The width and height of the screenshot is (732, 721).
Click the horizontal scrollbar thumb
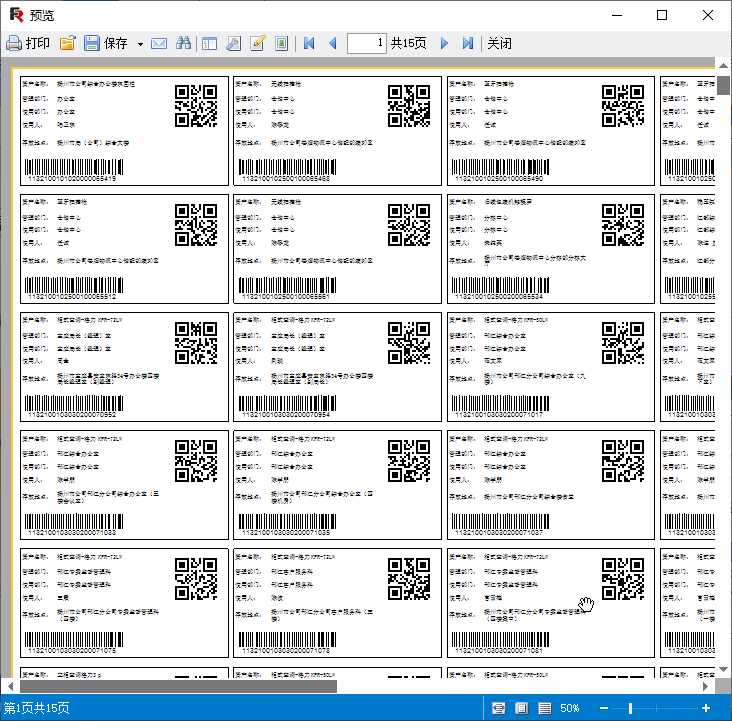tap(178, 686)
